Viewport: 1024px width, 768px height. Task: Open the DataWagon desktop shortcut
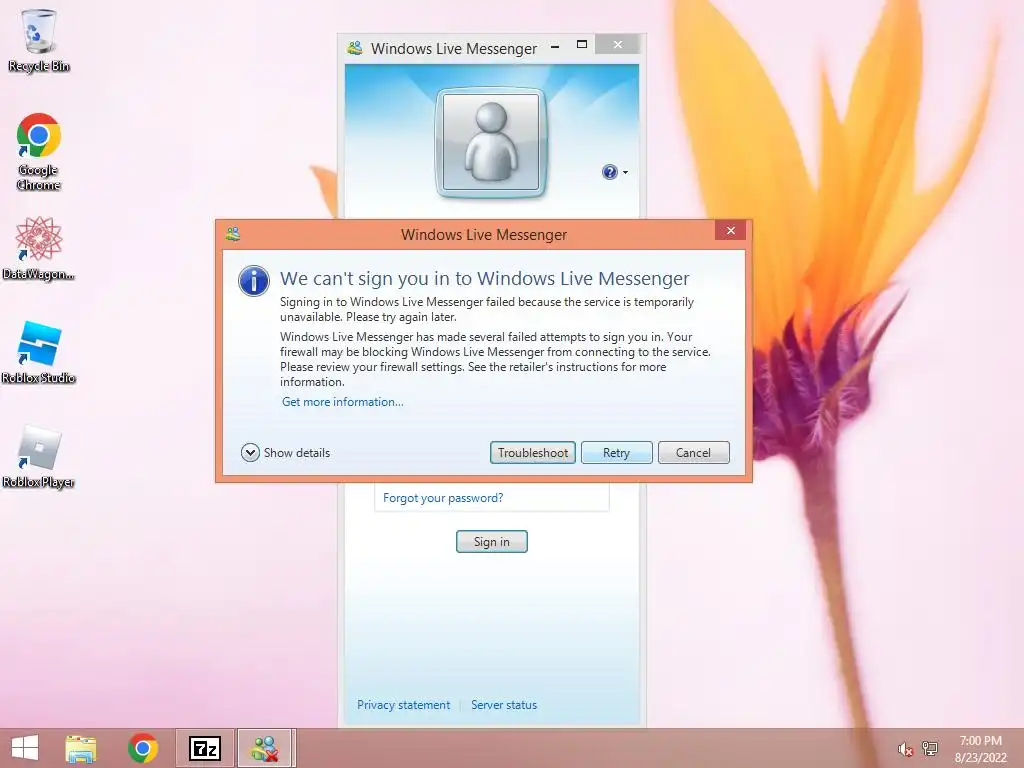[x=39, y=248]
